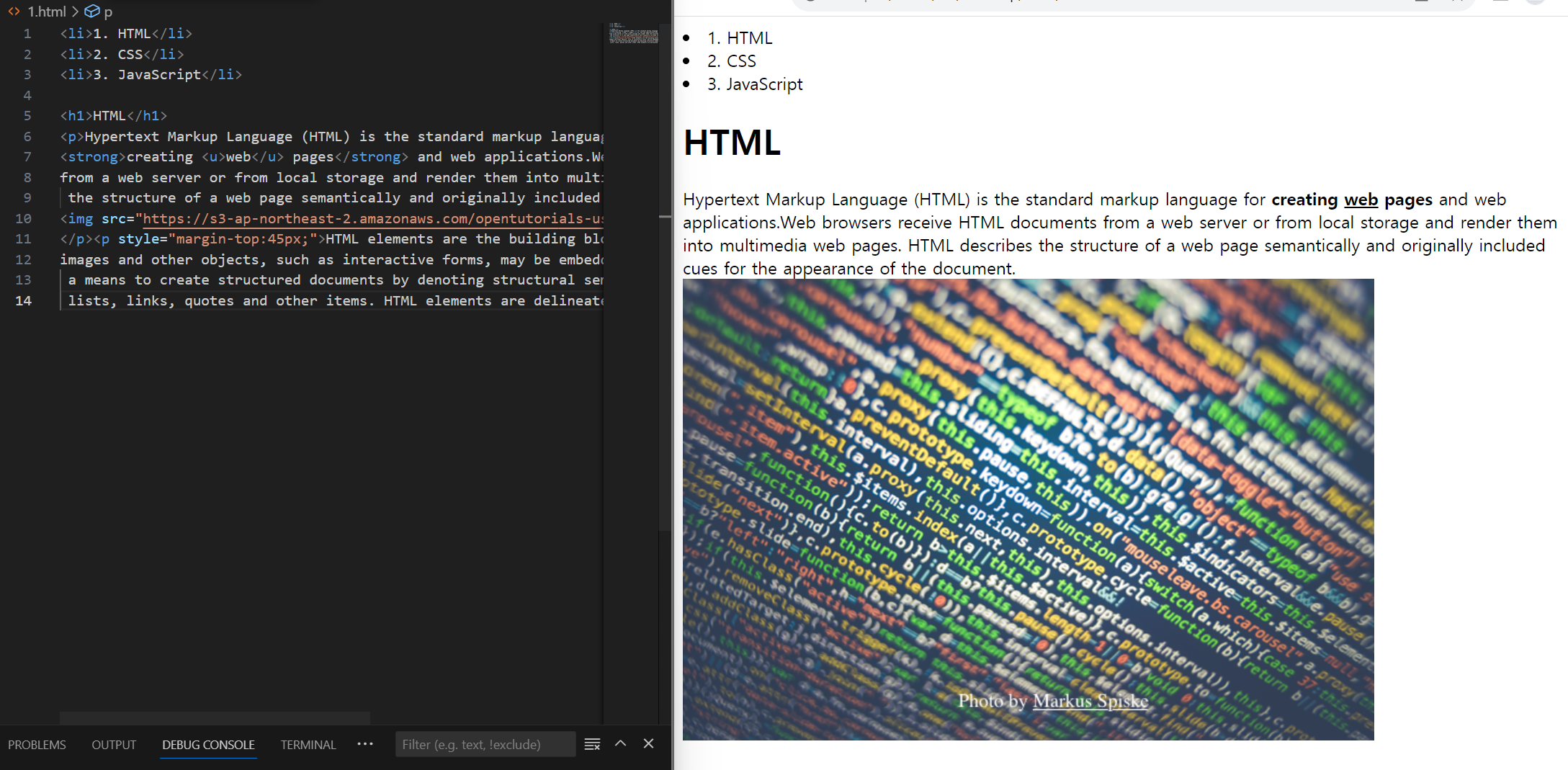Open the breadcrumb dropdown for 1.html
The width and height of the screenshot is (1568, 770).
click(47, 12)
